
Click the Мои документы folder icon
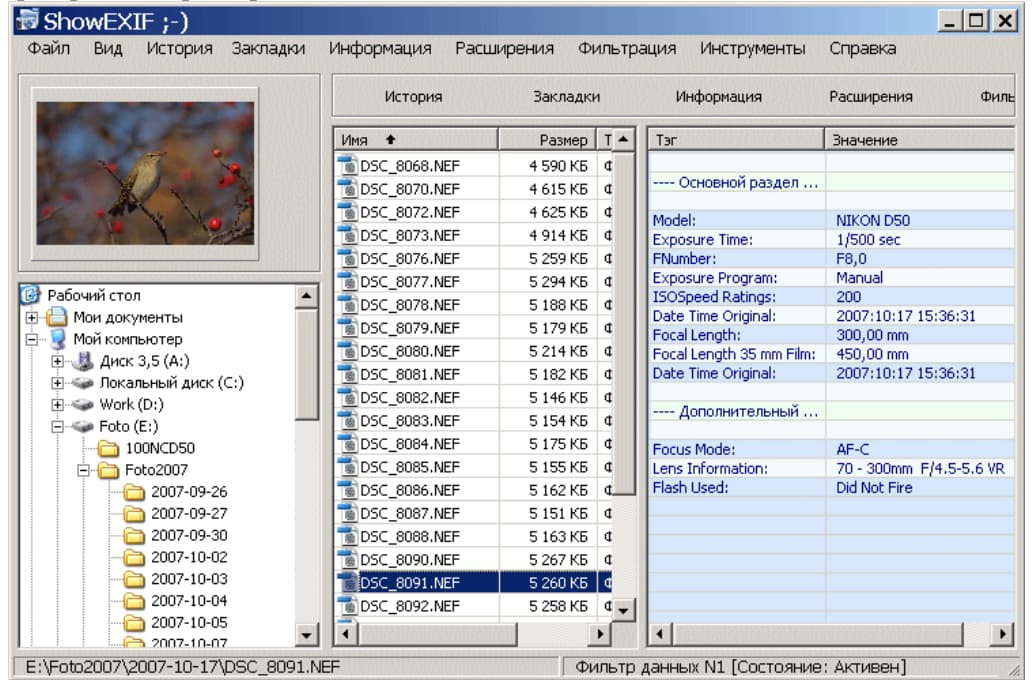click(x=58, y=317)
